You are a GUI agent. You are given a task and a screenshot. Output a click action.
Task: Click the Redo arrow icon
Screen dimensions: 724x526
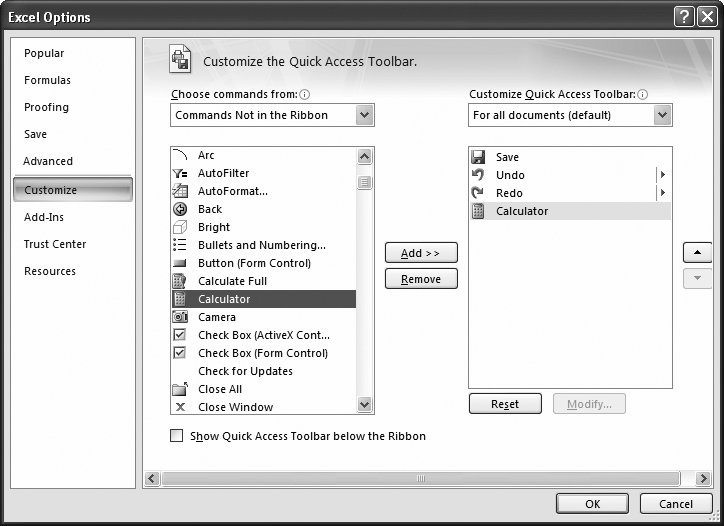(478, 193)
